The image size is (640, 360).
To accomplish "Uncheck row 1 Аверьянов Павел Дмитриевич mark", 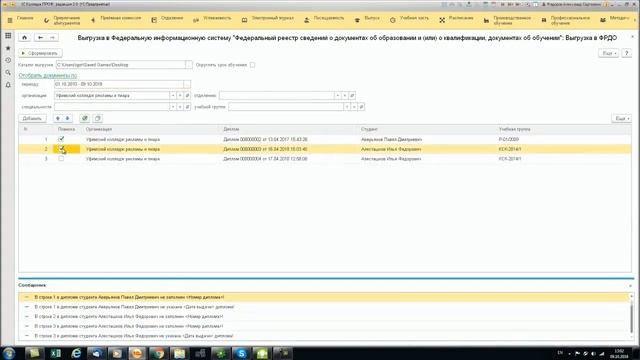I will point(61,139).
